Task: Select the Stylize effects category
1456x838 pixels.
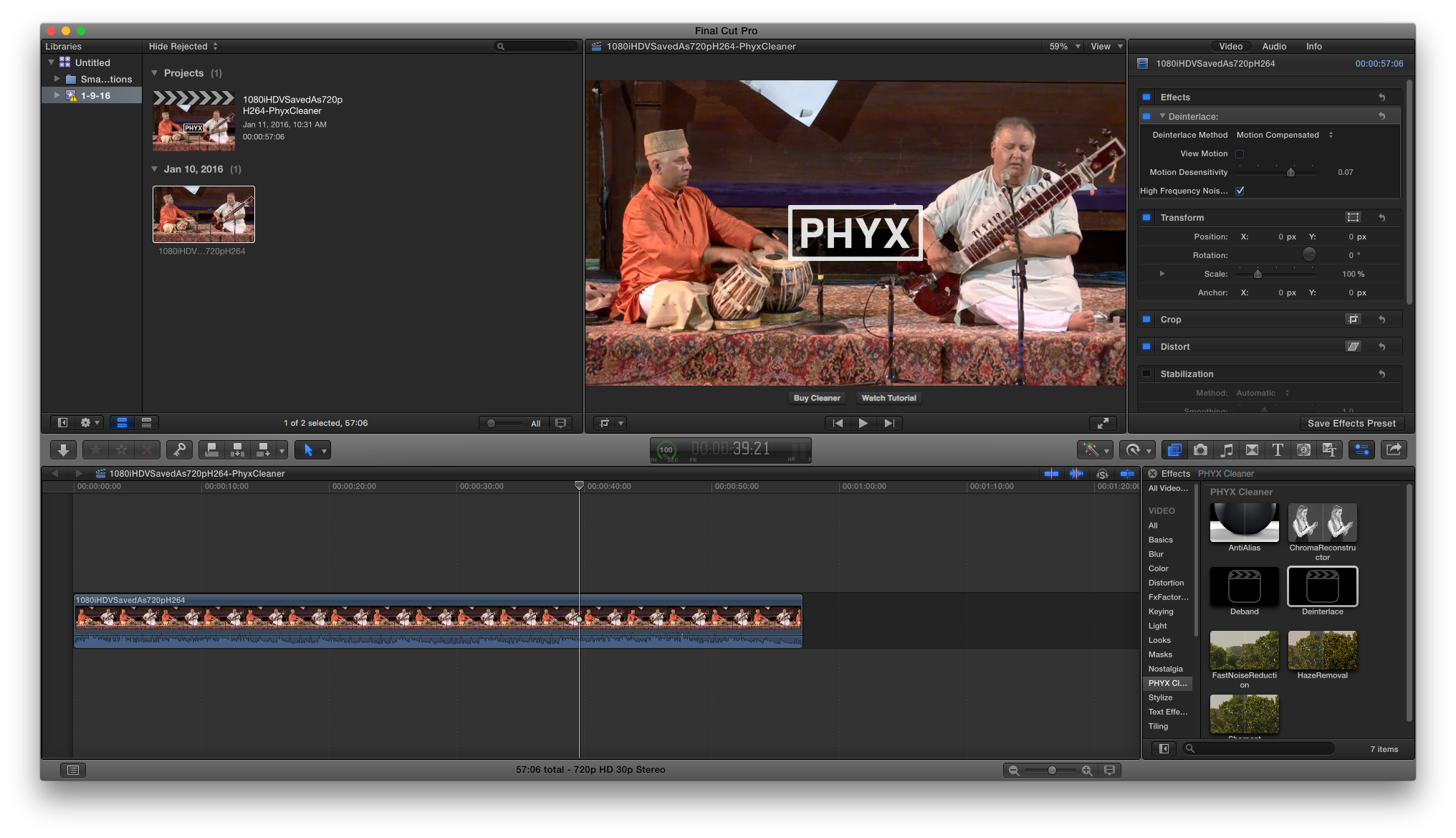Action: pyautogui.click(x=1160, y=697)
